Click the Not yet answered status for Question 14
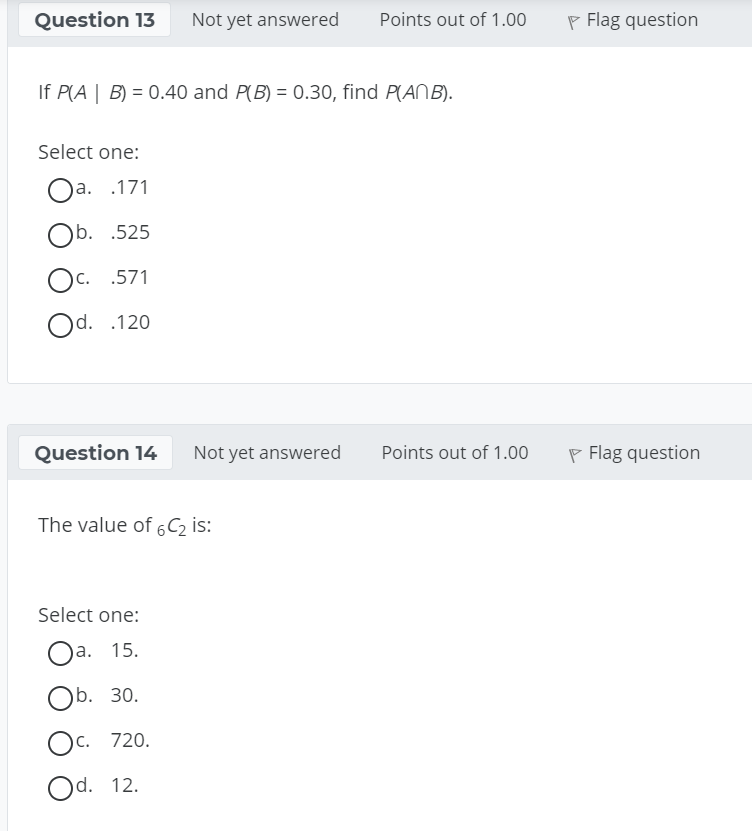This screenshot has width=752, height=831. click(267, 452)
